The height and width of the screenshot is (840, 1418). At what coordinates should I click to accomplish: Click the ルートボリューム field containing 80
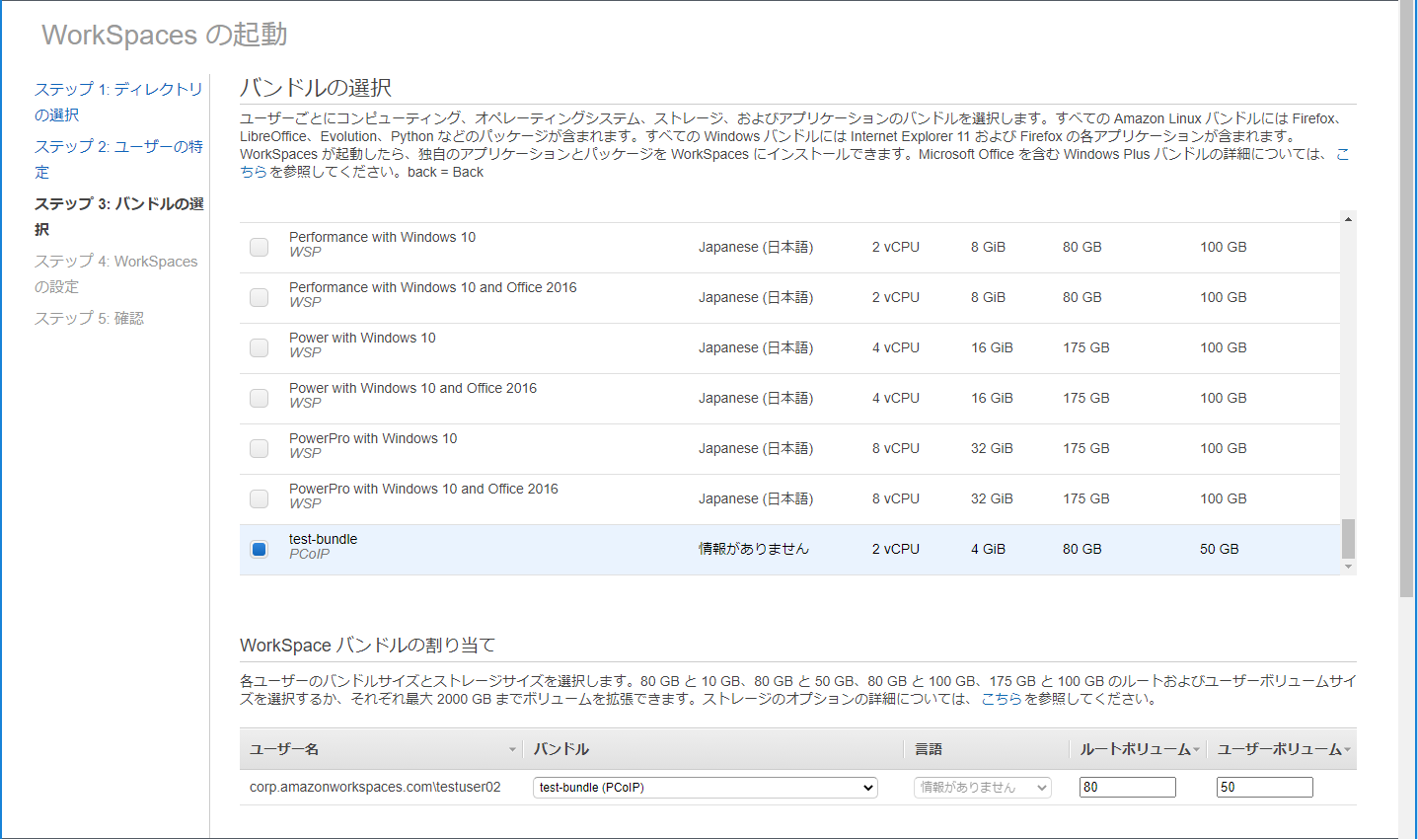[1127, 787]
